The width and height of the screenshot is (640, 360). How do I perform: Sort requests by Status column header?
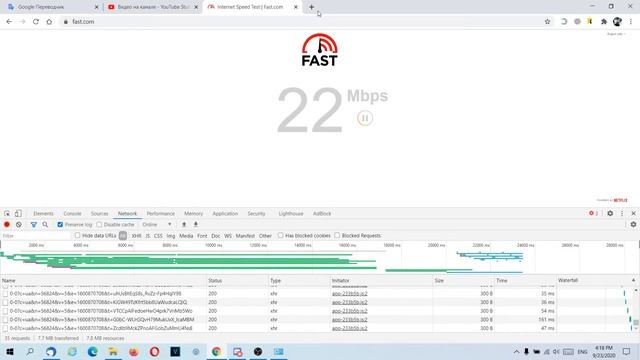238,280
